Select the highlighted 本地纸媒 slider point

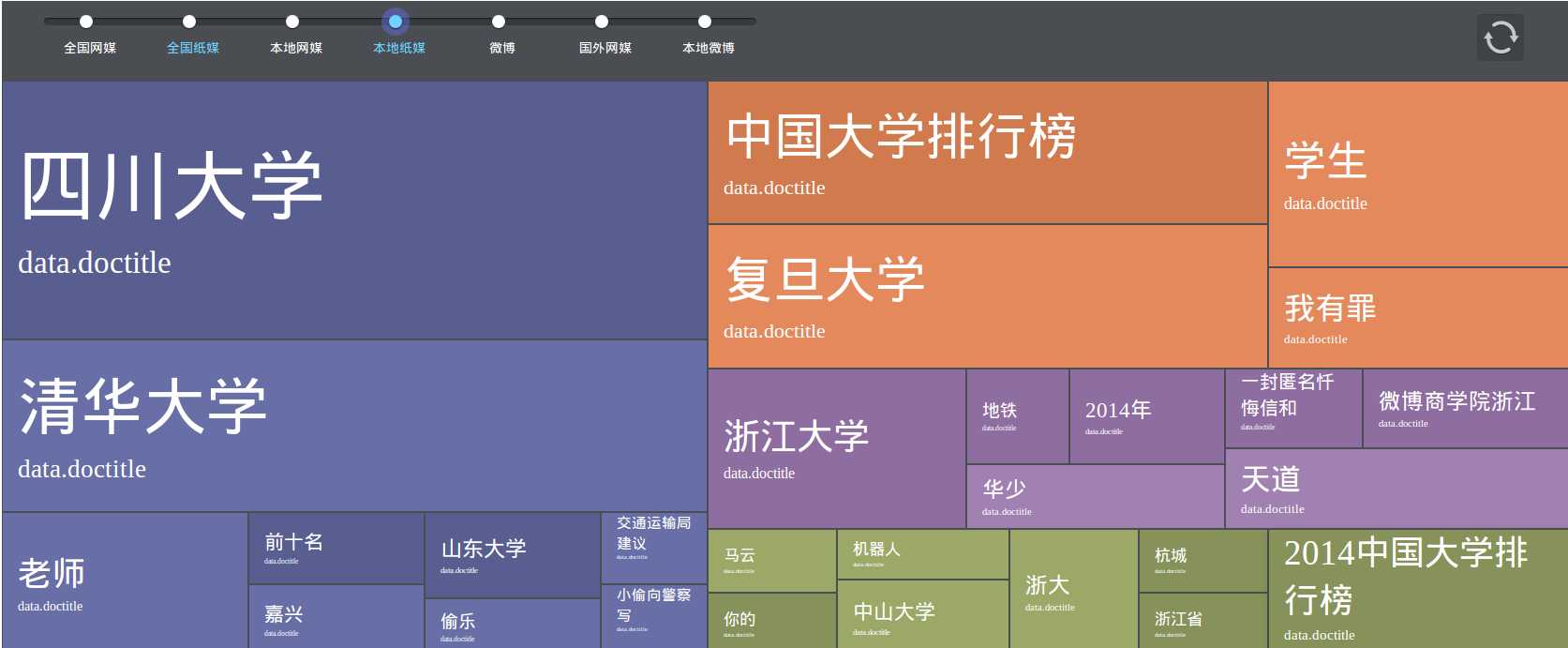click(396, 22)
